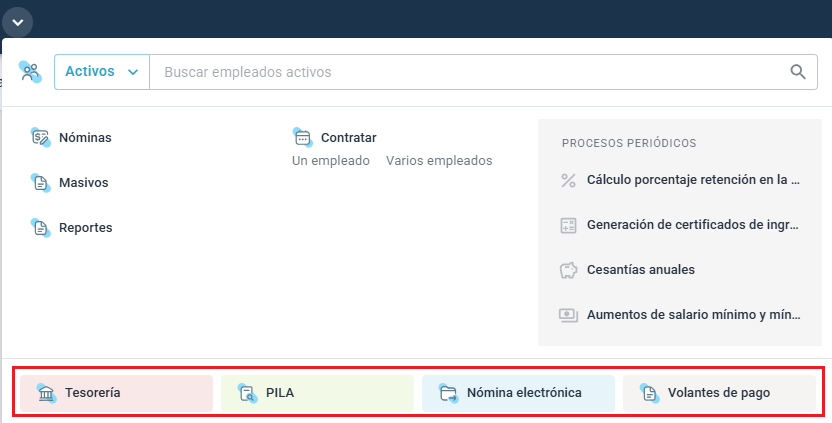Open the PILA shortcut button
The image size is (832, 423).
[317, 393]
